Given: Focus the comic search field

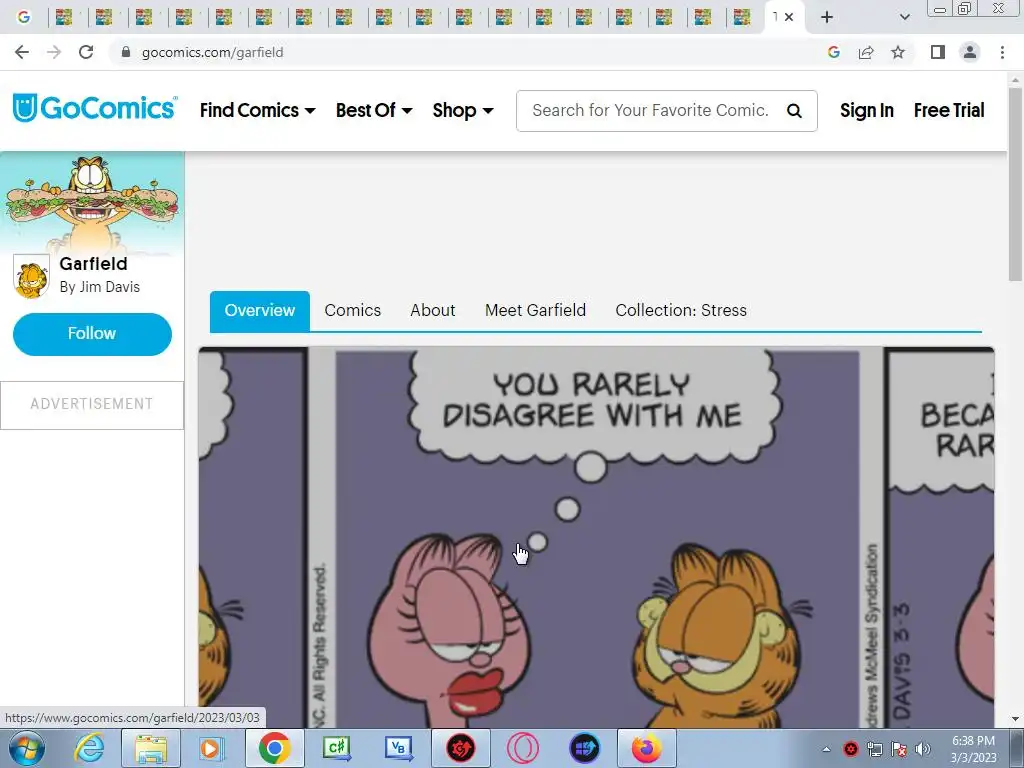Looking at the screenshot, I should pyautogui.click(x=650, y=110).
